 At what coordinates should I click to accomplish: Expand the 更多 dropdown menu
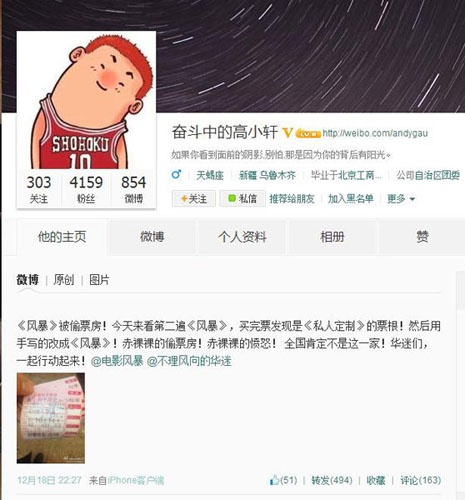pos(401,199)
